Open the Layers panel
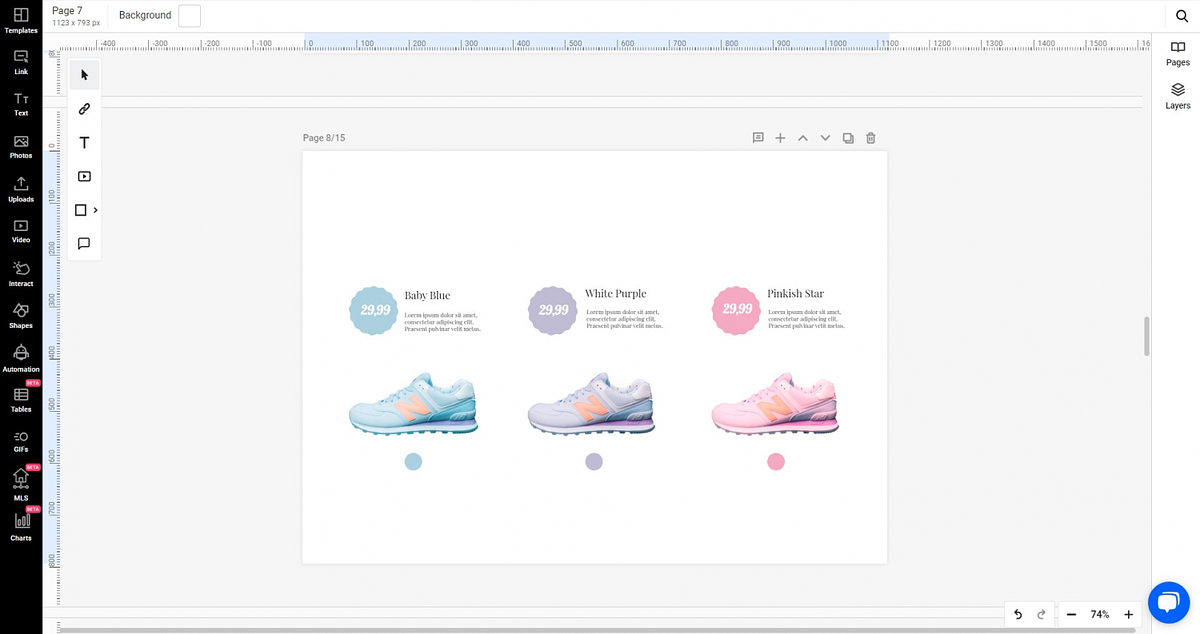This screenshot has height=634, width=1200. click(x=1177, y=96)
